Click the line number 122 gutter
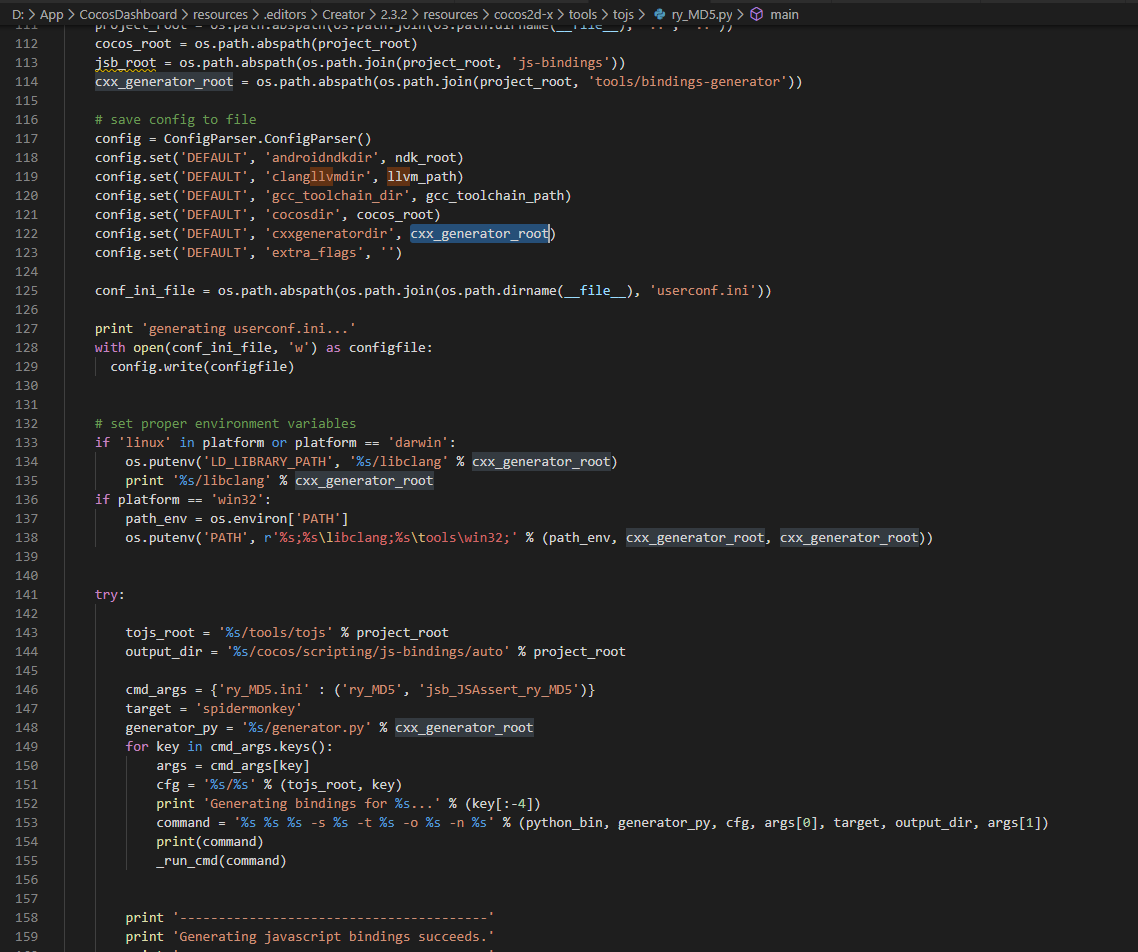The width and height of the screenshot is (1138, 952). (27, 234)
